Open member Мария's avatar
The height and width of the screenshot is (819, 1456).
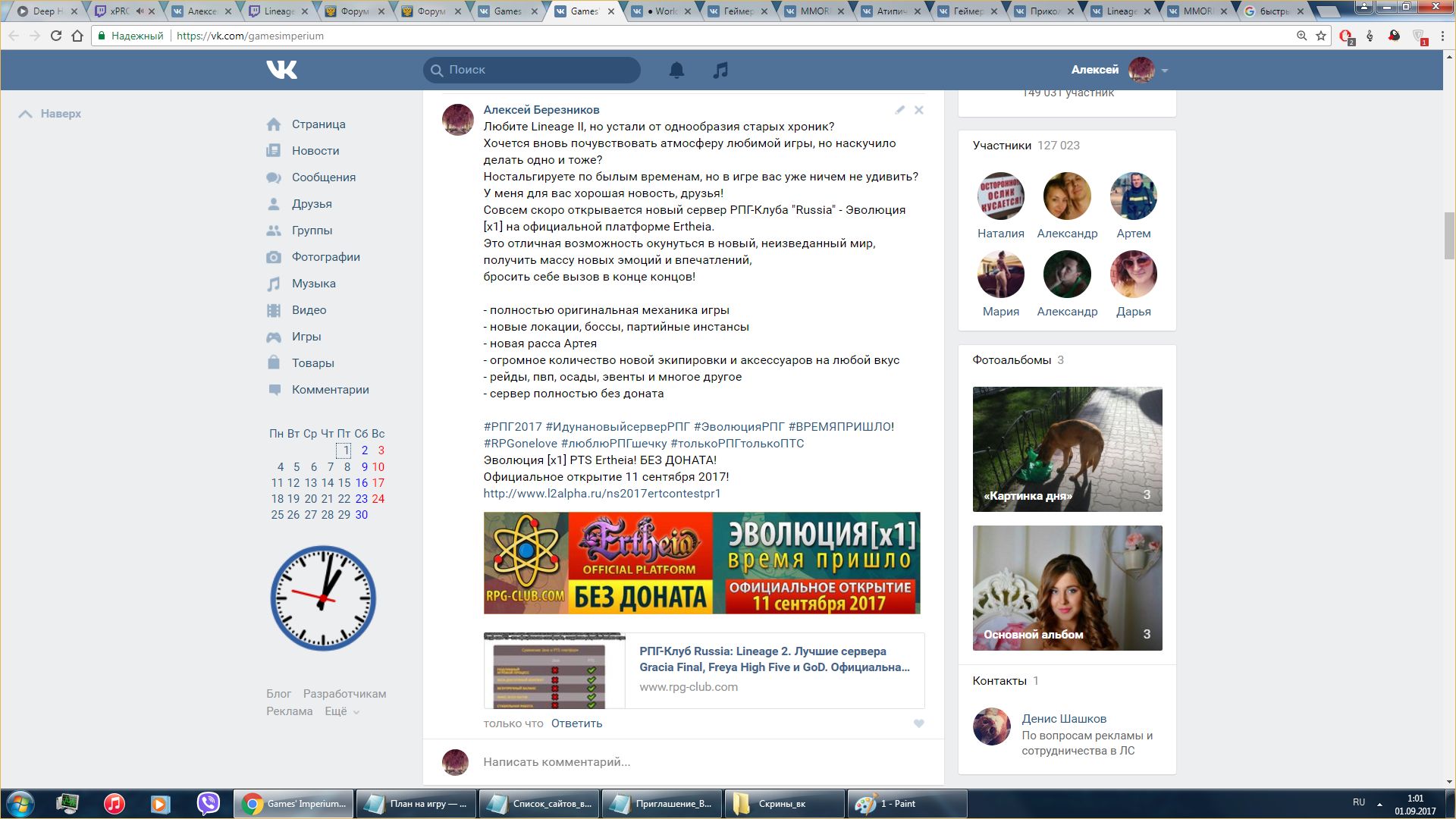[x=1001, y=275]
